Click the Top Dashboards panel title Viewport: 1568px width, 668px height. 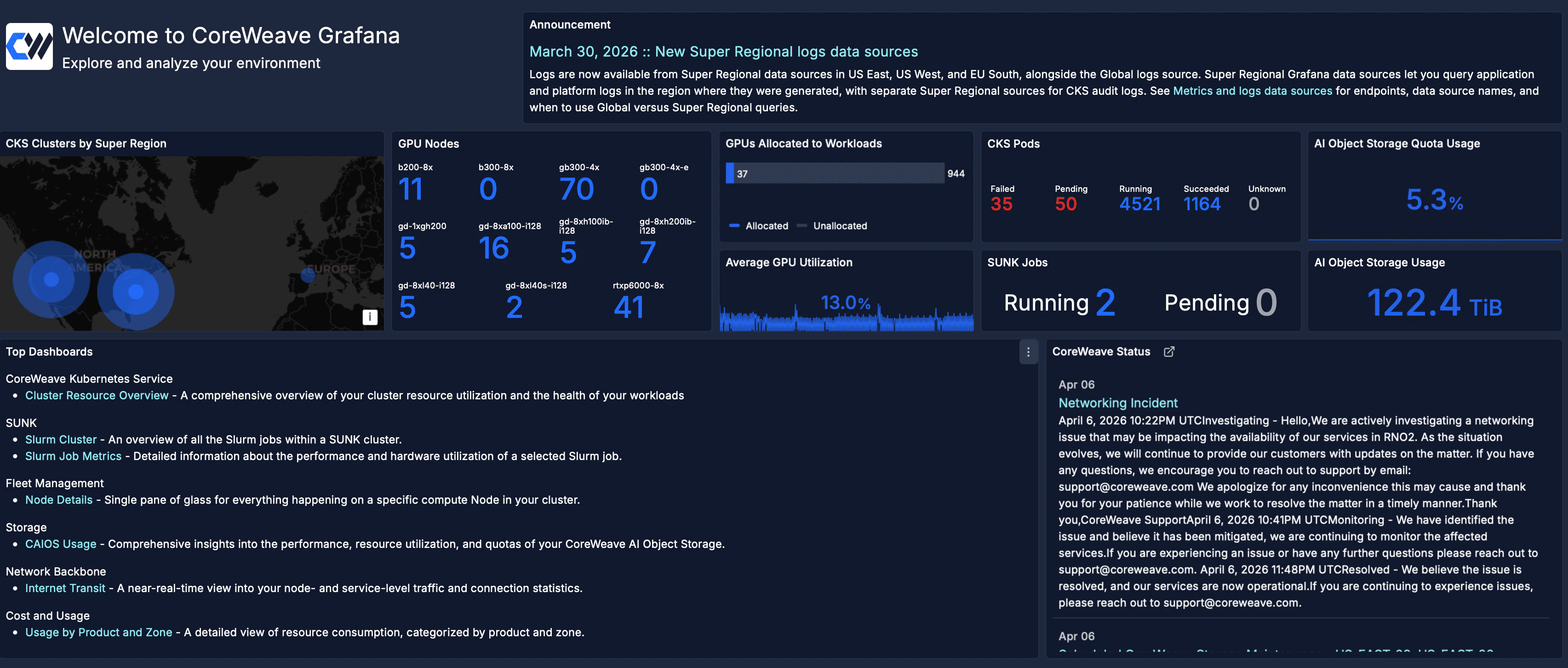[49, 352]
